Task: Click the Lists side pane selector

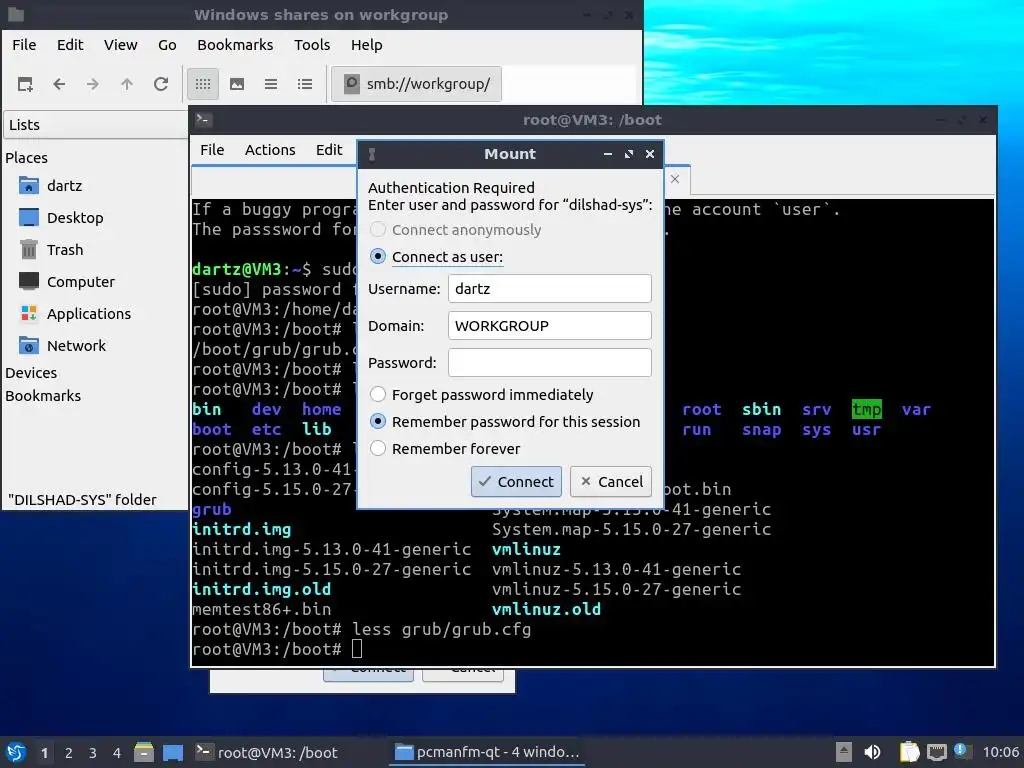Action: (95, 125)
